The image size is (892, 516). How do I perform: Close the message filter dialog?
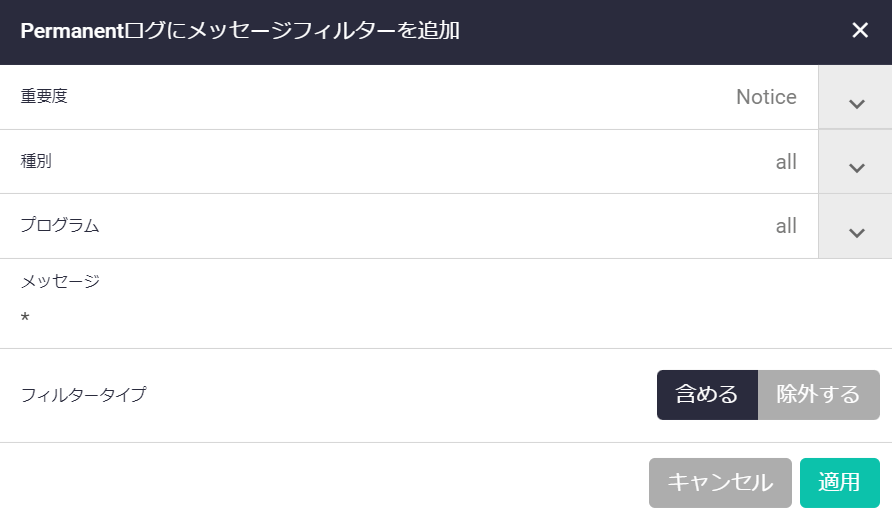point(860,30)
